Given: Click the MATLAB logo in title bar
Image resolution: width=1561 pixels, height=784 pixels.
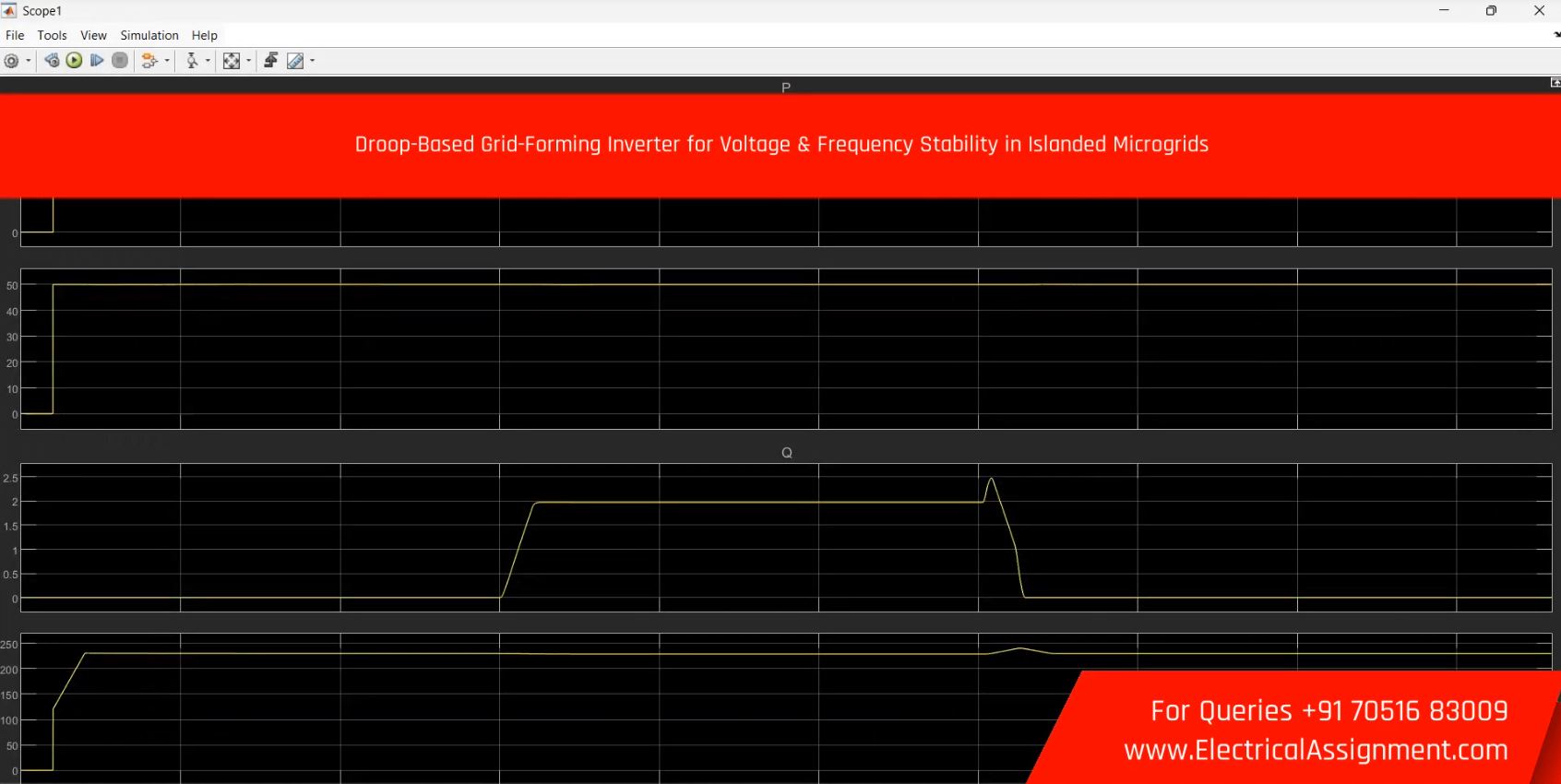Looking at the screenshot, I should click(9, 10).
